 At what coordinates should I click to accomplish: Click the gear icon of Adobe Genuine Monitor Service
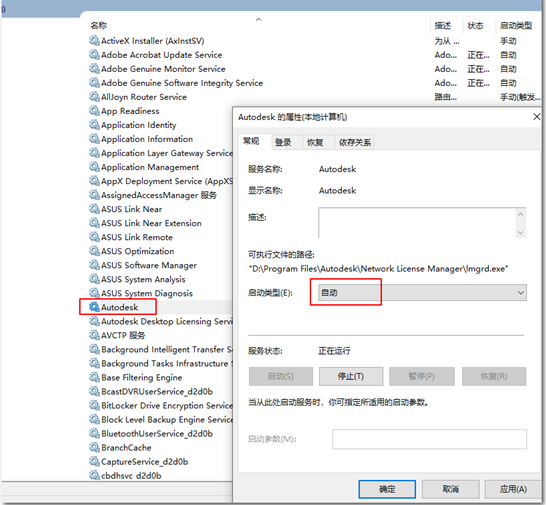[94, 68]
